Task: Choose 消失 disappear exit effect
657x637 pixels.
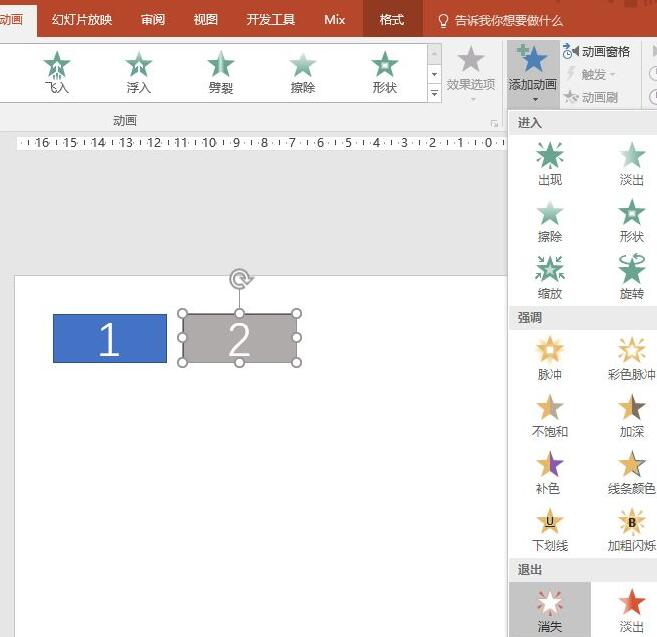Action: (x=550, y=610)
